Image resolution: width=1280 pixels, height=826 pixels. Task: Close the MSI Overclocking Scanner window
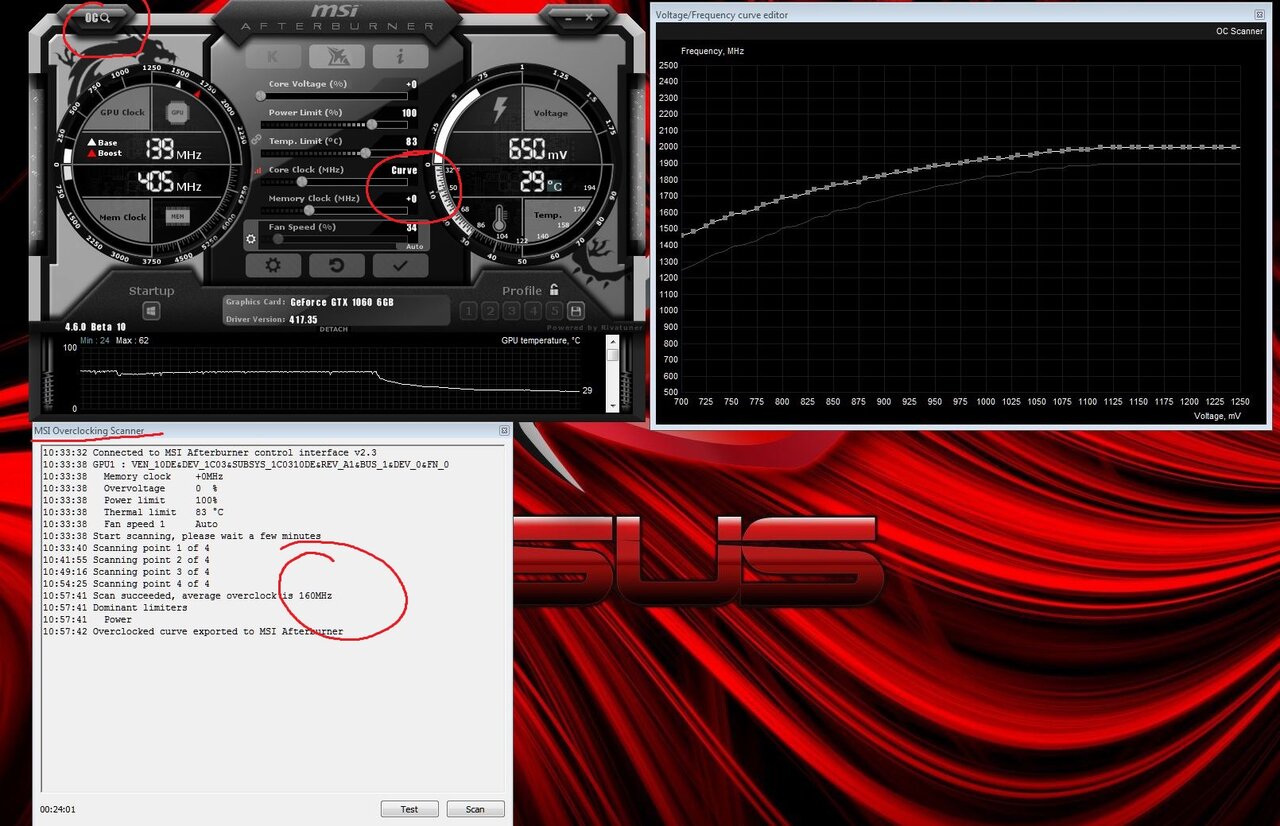click(x=504, y=431)
